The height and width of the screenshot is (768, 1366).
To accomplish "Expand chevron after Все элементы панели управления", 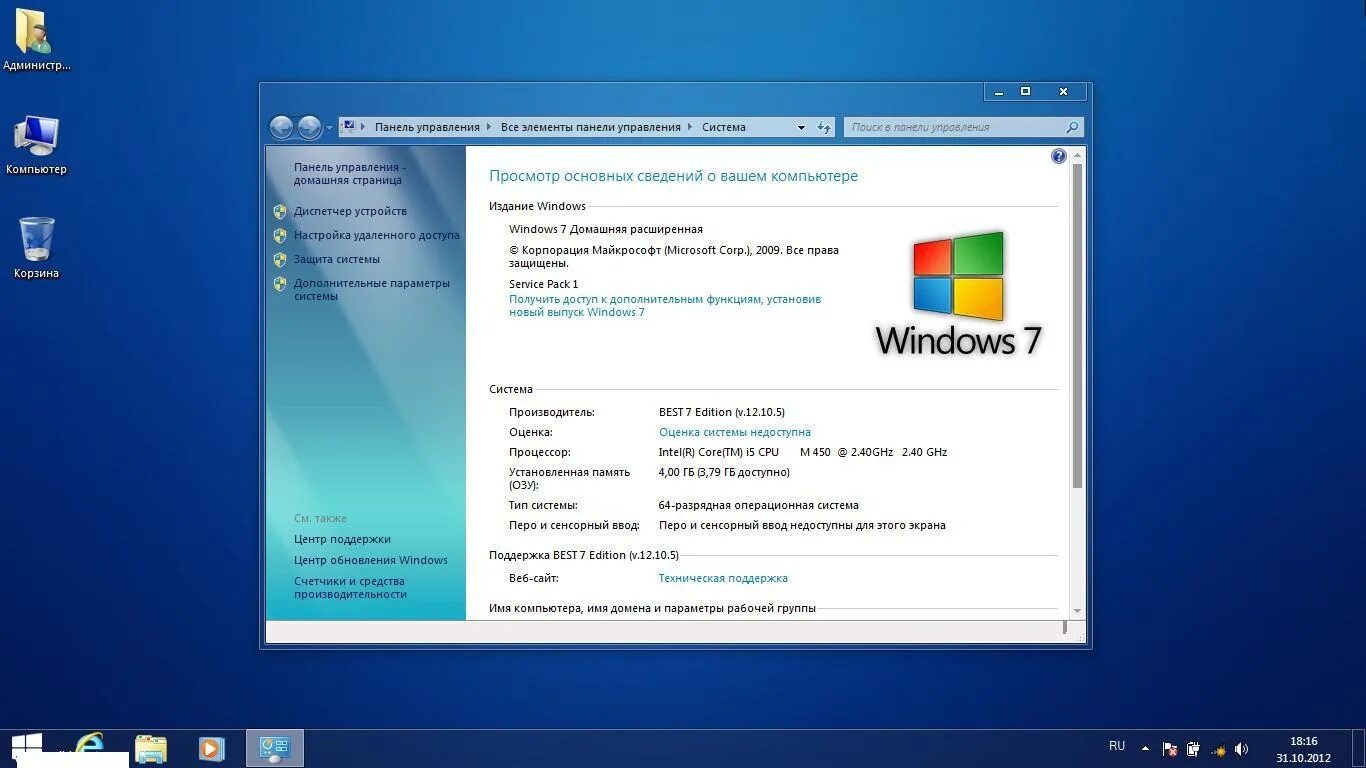I will [690, 127].
